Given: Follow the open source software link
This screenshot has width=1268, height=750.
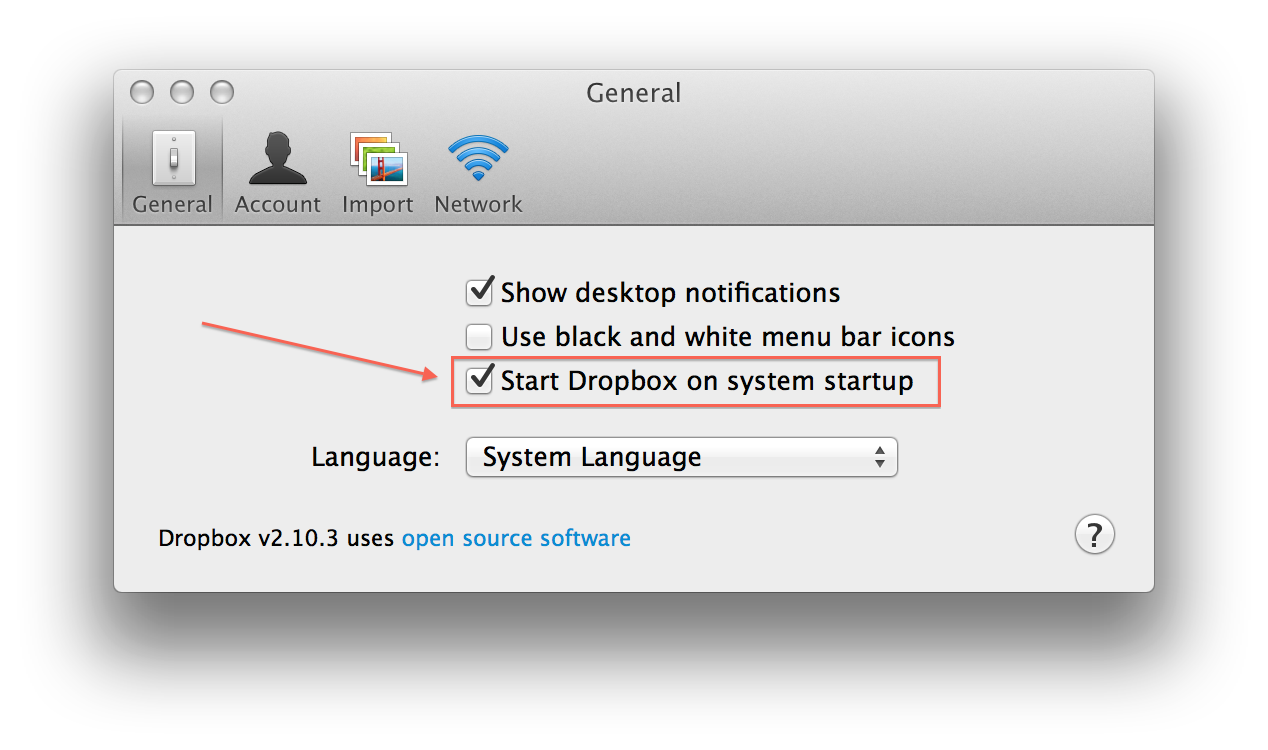Looking at the screenshot, I should coord(516,538).
